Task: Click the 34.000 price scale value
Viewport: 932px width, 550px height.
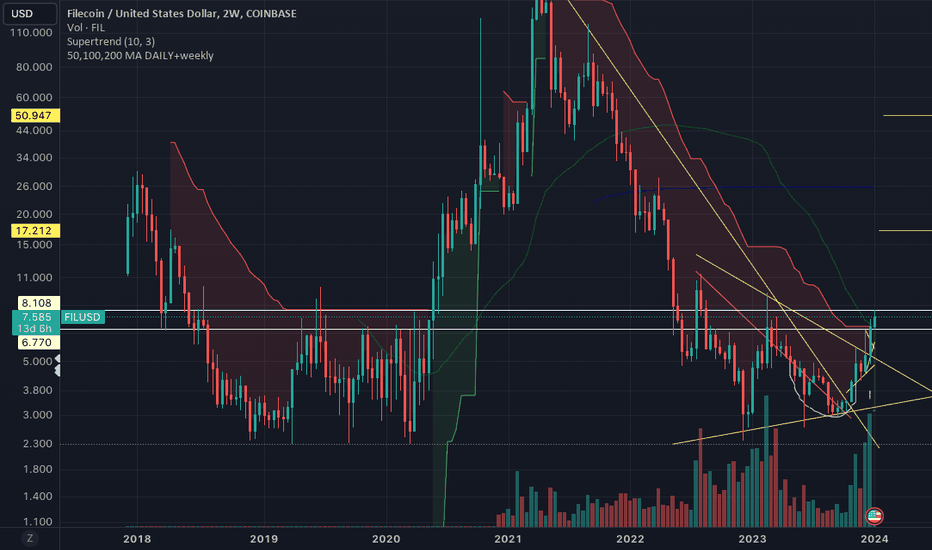Action: (x=34, y=158)
